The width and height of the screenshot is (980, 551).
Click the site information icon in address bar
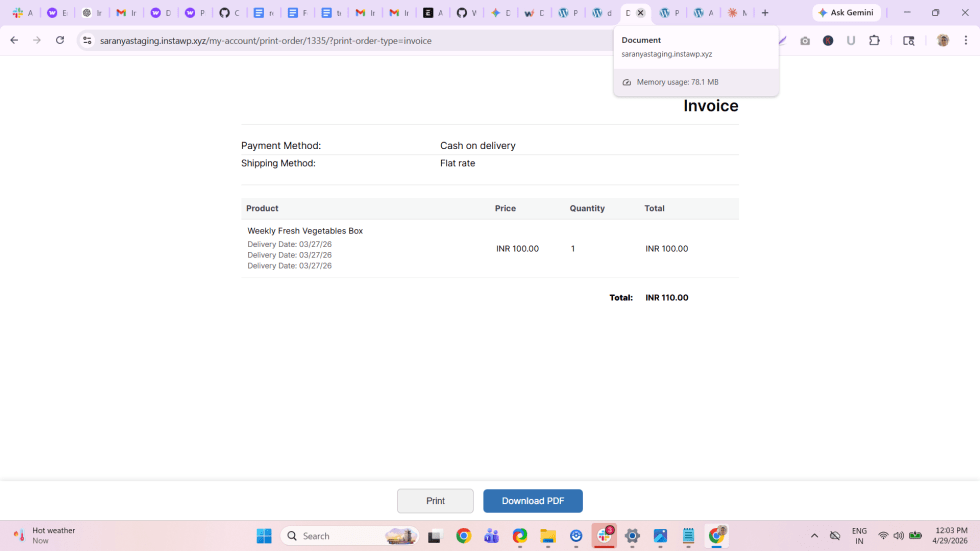pos(87,40)
